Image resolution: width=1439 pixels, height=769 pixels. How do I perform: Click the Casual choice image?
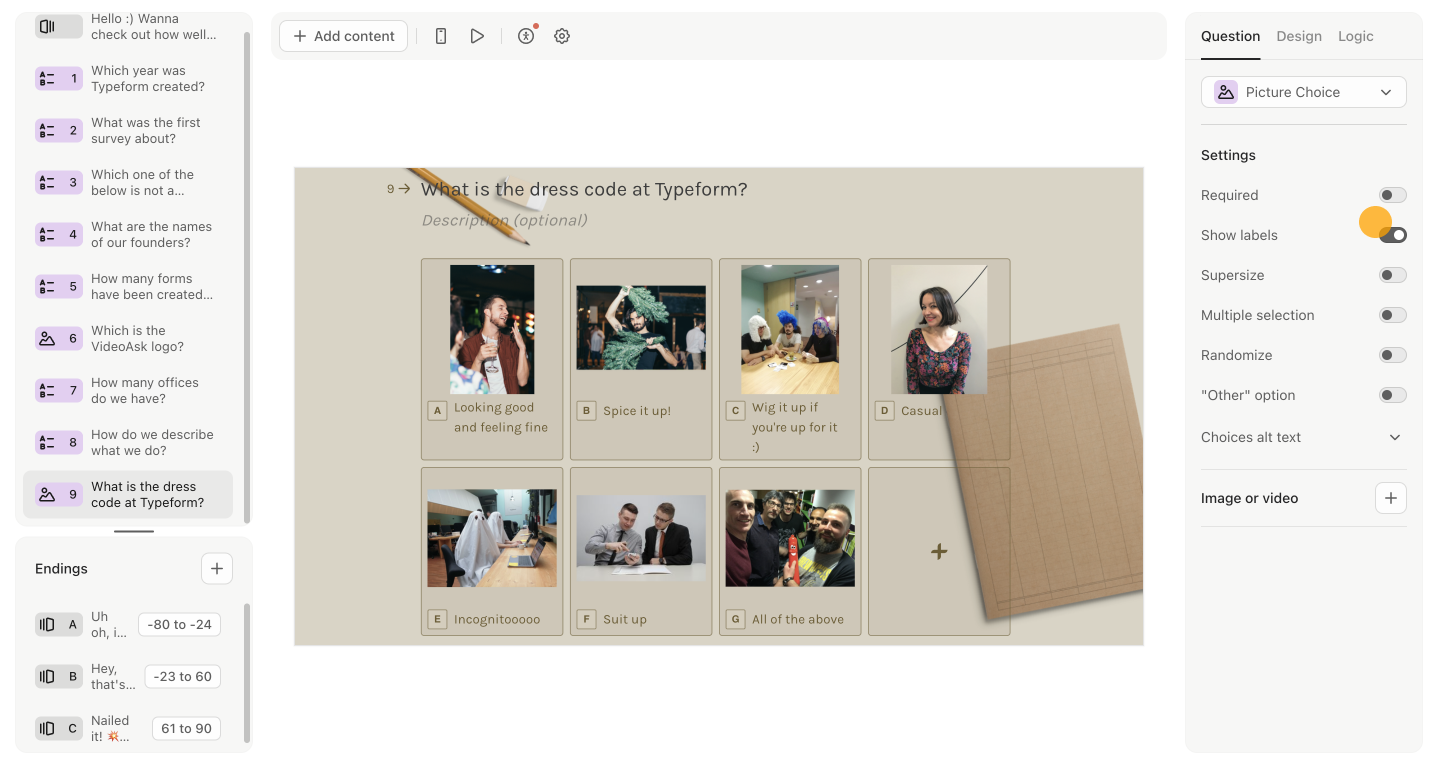[x=939, y=329]
